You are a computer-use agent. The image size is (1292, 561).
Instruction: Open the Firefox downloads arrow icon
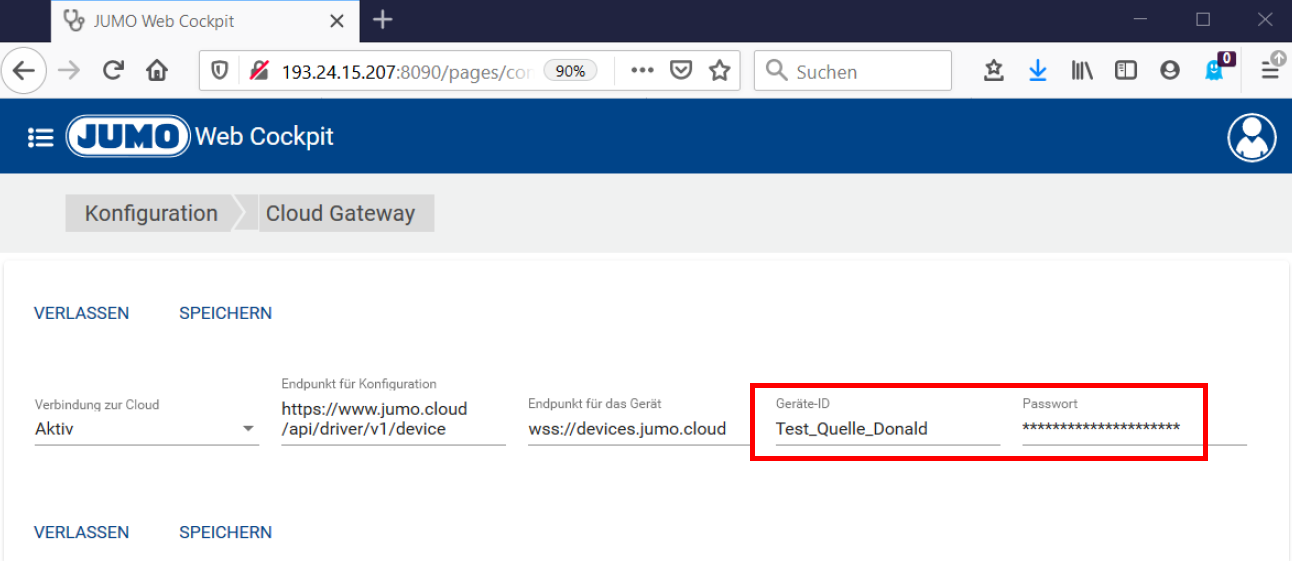pos(1038,71)
